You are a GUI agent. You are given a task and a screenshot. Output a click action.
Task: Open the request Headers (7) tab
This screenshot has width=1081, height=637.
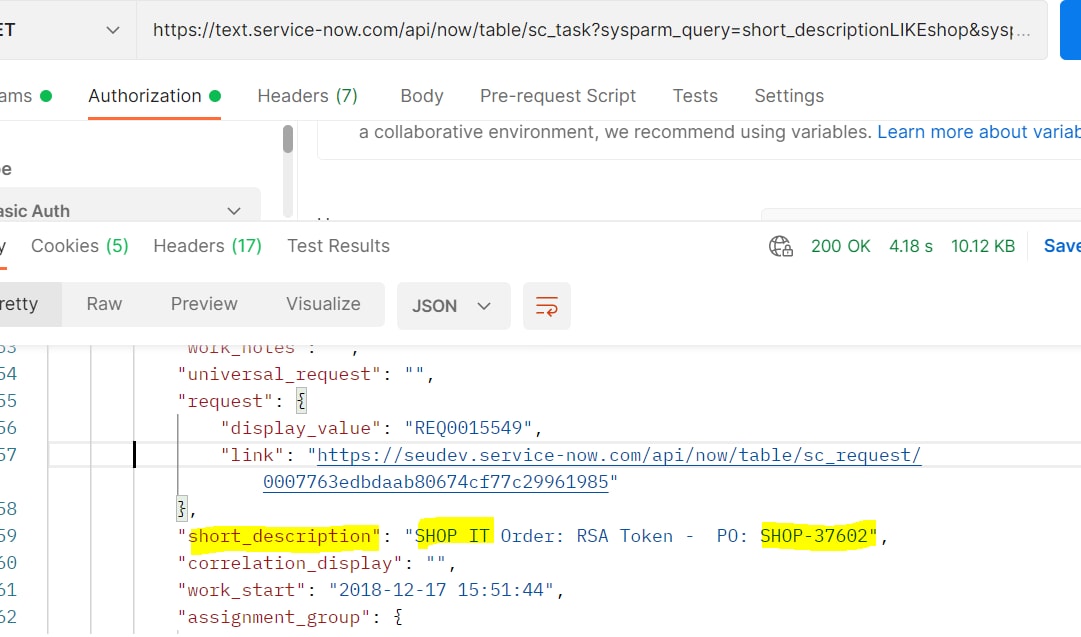[307, 96]
